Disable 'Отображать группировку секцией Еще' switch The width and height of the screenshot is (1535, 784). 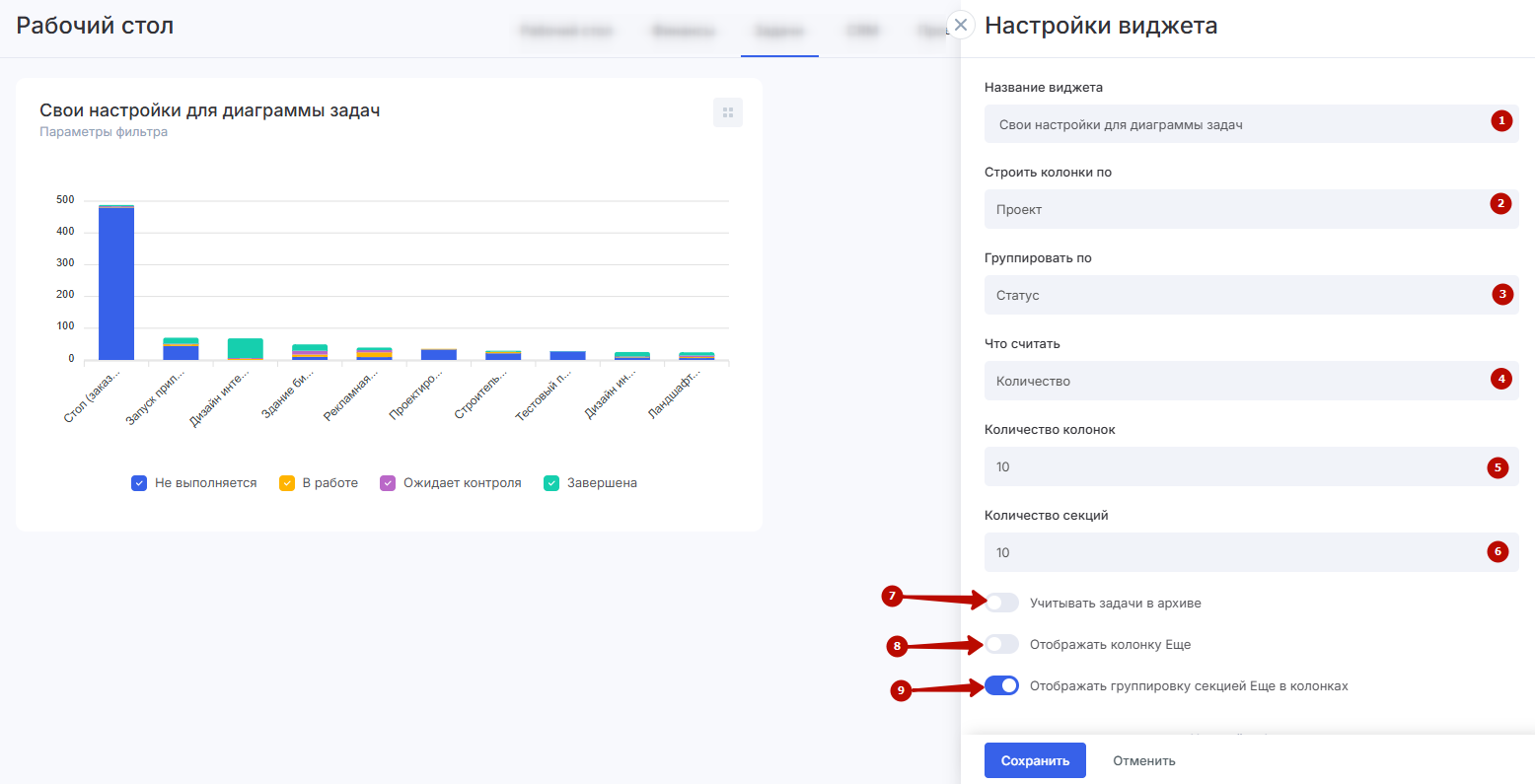click(1001, 686)
